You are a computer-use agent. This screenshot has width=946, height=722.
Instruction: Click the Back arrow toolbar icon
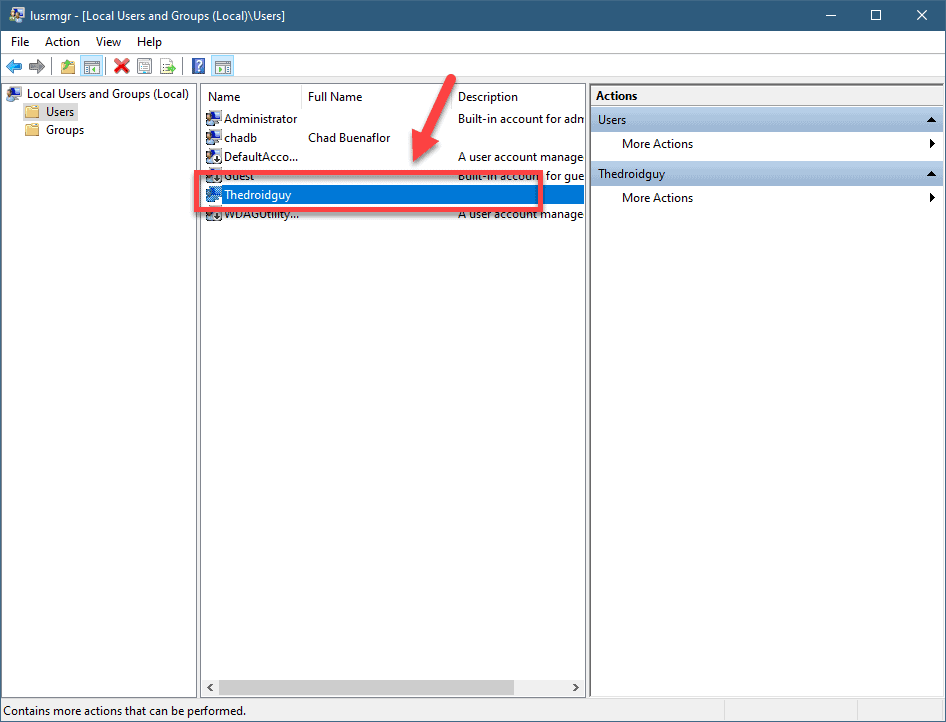(14, 66)
